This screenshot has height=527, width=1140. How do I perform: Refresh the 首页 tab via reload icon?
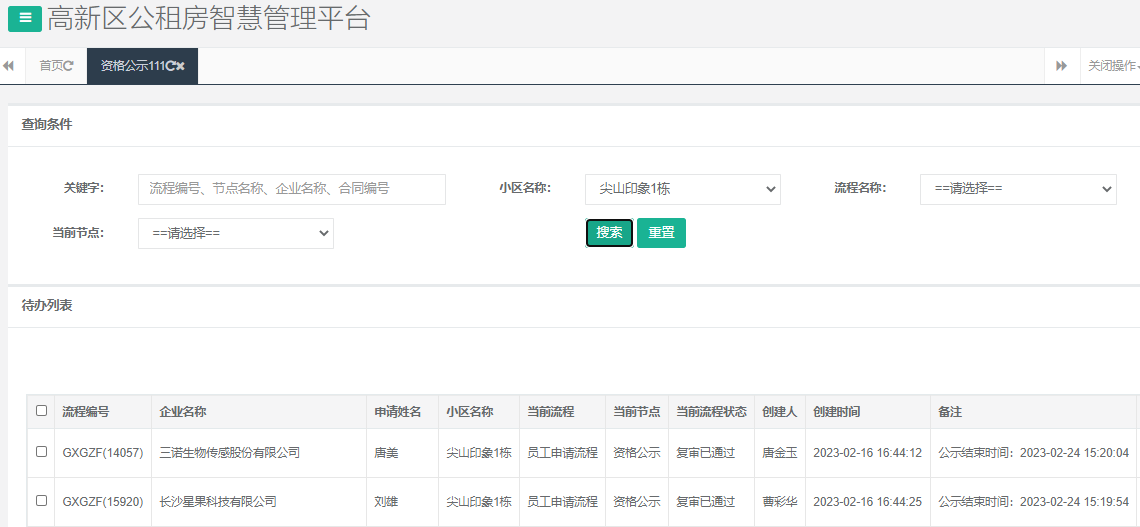tap(69, 66)
